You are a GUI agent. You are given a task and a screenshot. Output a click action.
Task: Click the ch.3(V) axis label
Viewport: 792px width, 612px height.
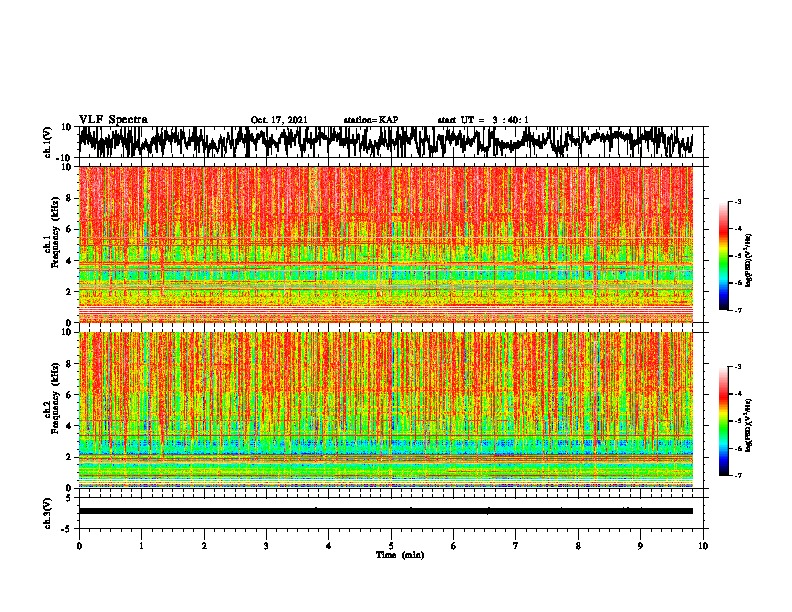click(x=48, y=513)
